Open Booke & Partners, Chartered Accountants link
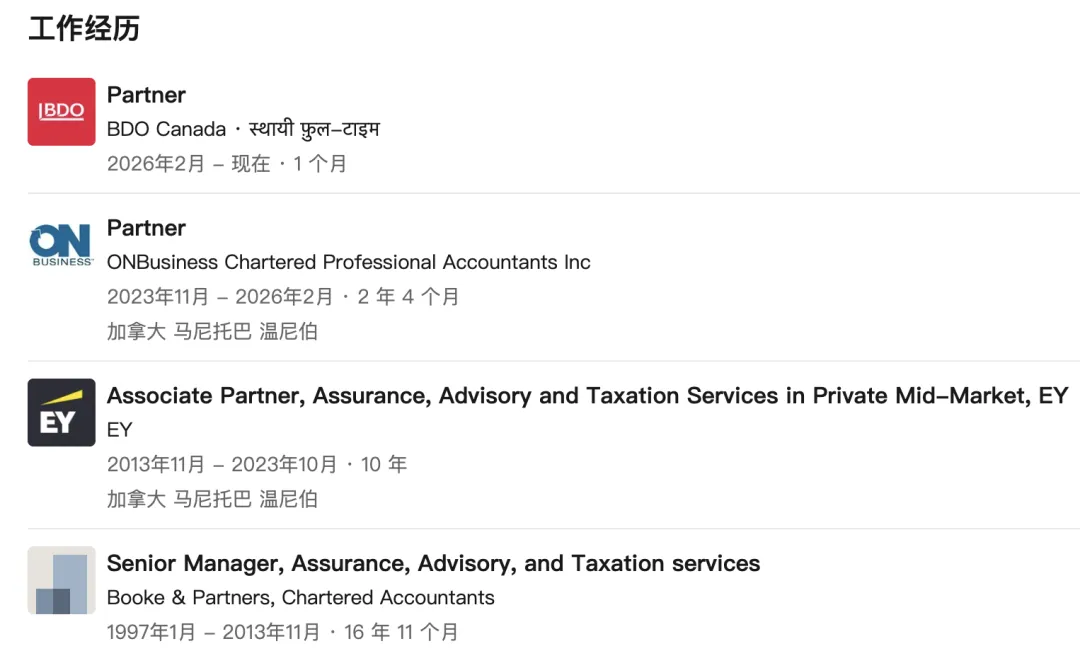Screen dimensions: 1080x651 [x=300, y=598]
